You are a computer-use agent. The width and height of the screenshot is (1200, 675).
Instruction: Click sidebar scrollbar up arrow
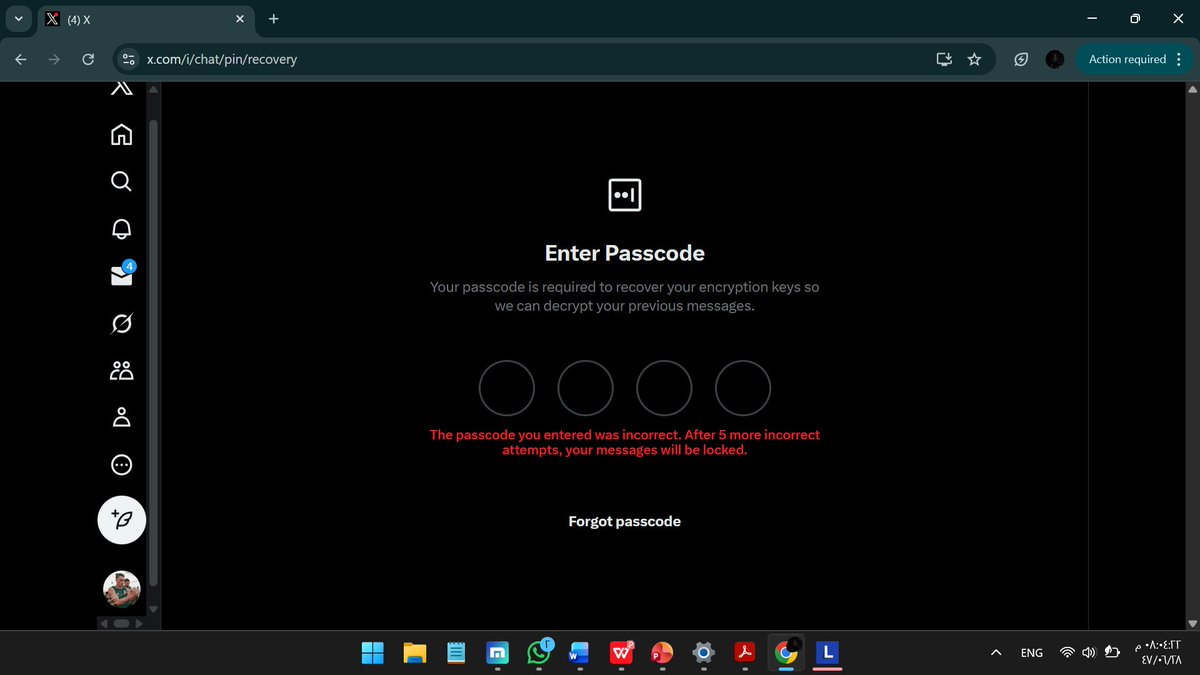click(153, 89)
